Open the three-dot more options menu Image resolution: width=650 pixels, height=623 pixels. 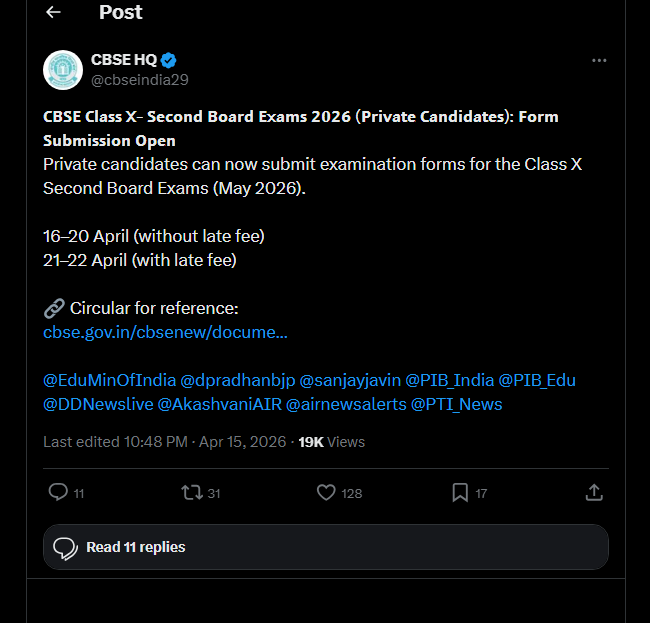599,61
